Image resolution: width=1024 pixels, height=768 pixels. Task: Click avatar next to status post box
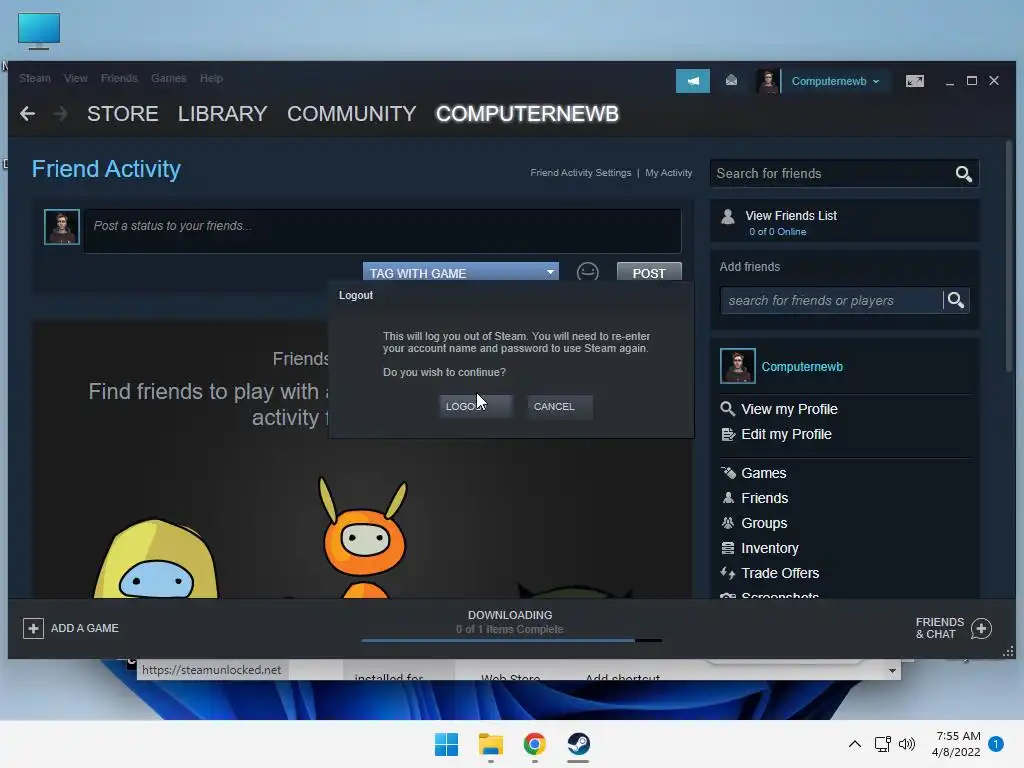coord(62,227)
